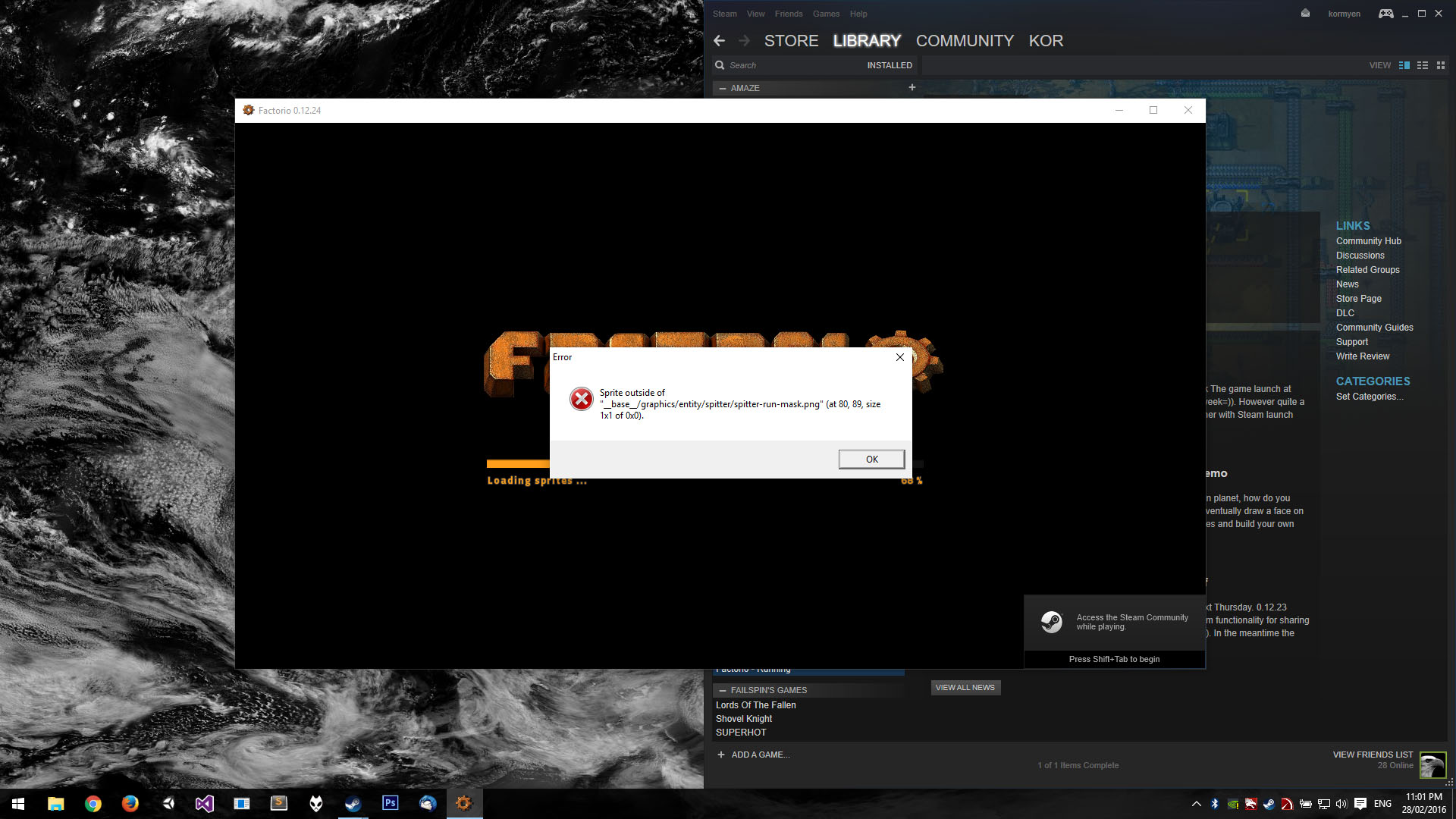Switch to the LIBRARY tab

pos(867,41)
